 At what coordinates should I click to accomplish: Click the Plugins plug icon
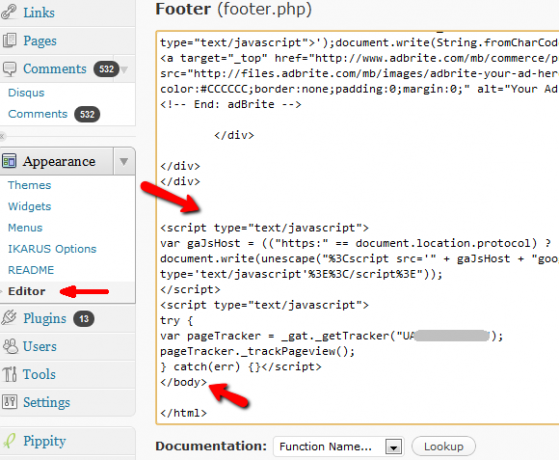(x=9, y=317)
